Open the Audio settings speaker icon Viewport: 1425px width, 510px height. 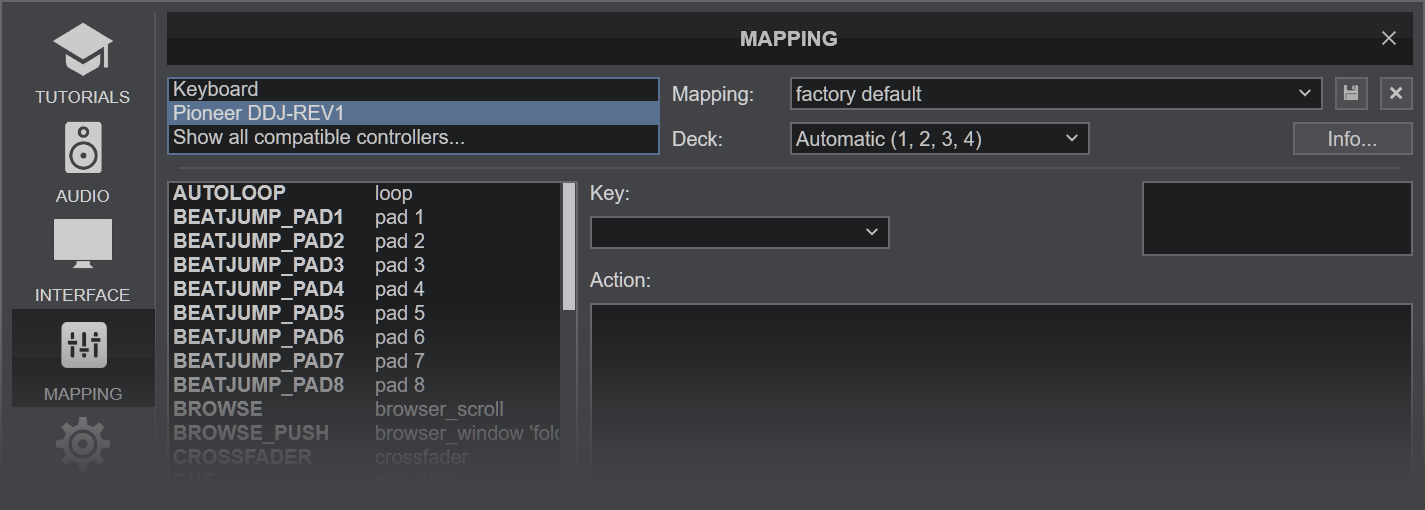point(82,148)
